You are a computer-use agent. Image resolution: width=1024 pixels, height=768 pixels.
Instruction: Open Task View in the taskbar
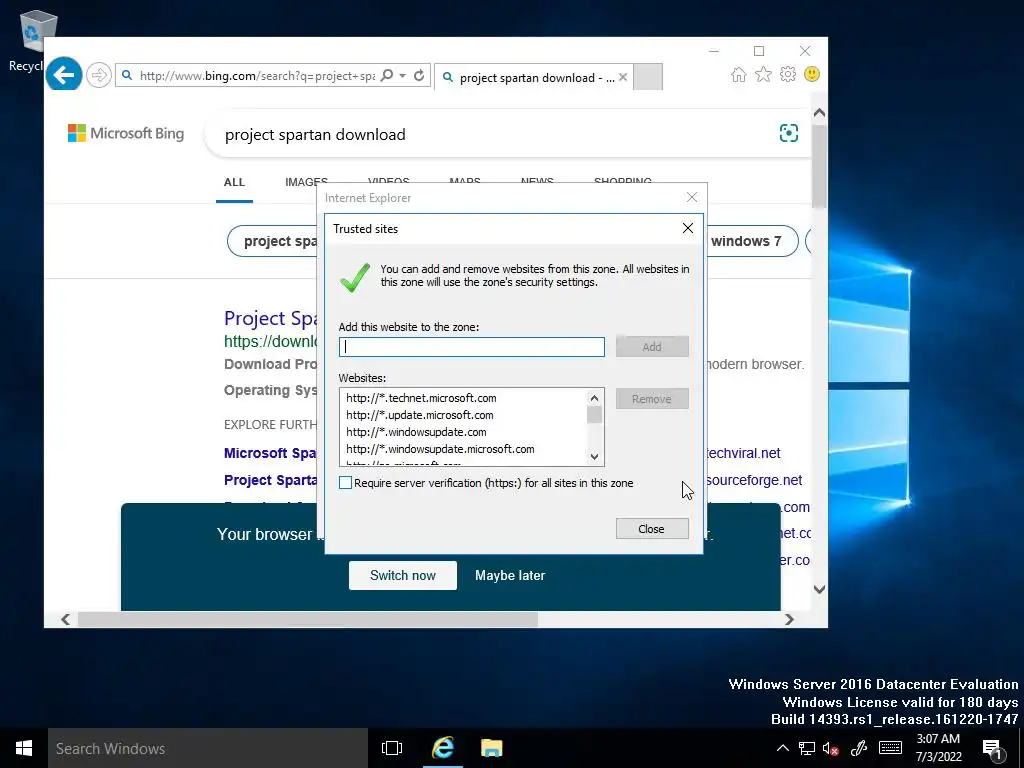(392, 748)
